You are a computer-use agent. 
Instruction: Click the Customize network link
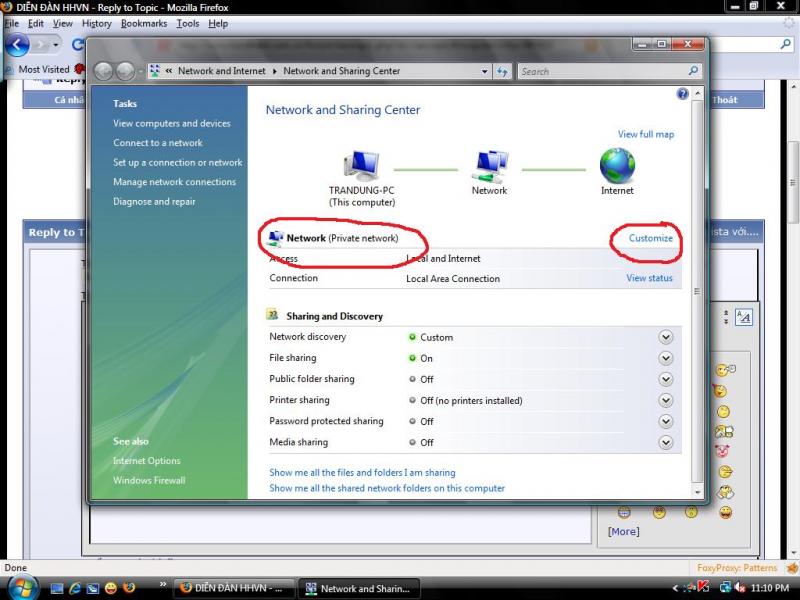point(650,238)
